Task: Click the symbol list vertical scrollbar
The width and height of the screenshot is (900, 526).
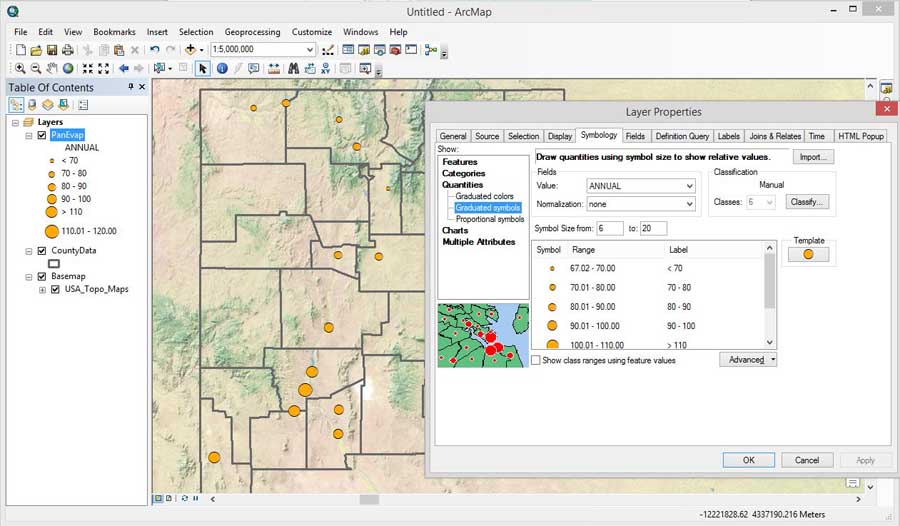Action: 770,295
